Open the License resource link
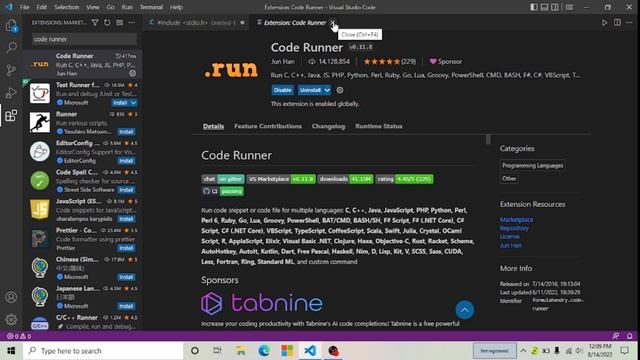 (x=510, y=237)
